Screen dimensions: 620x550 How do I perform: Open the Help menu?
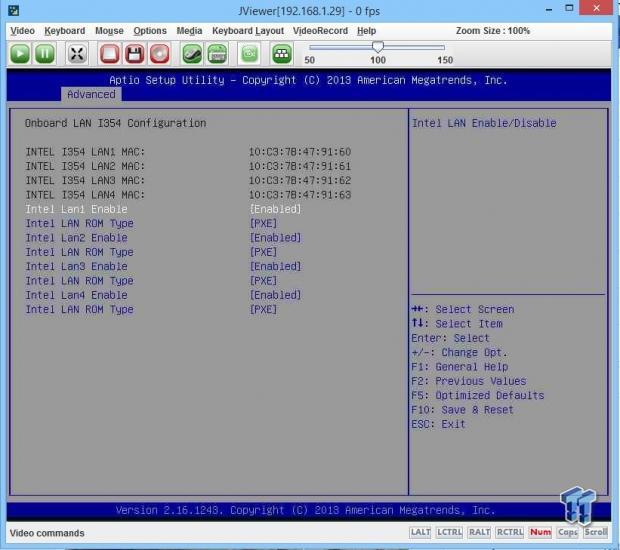(x=366, y=31)
